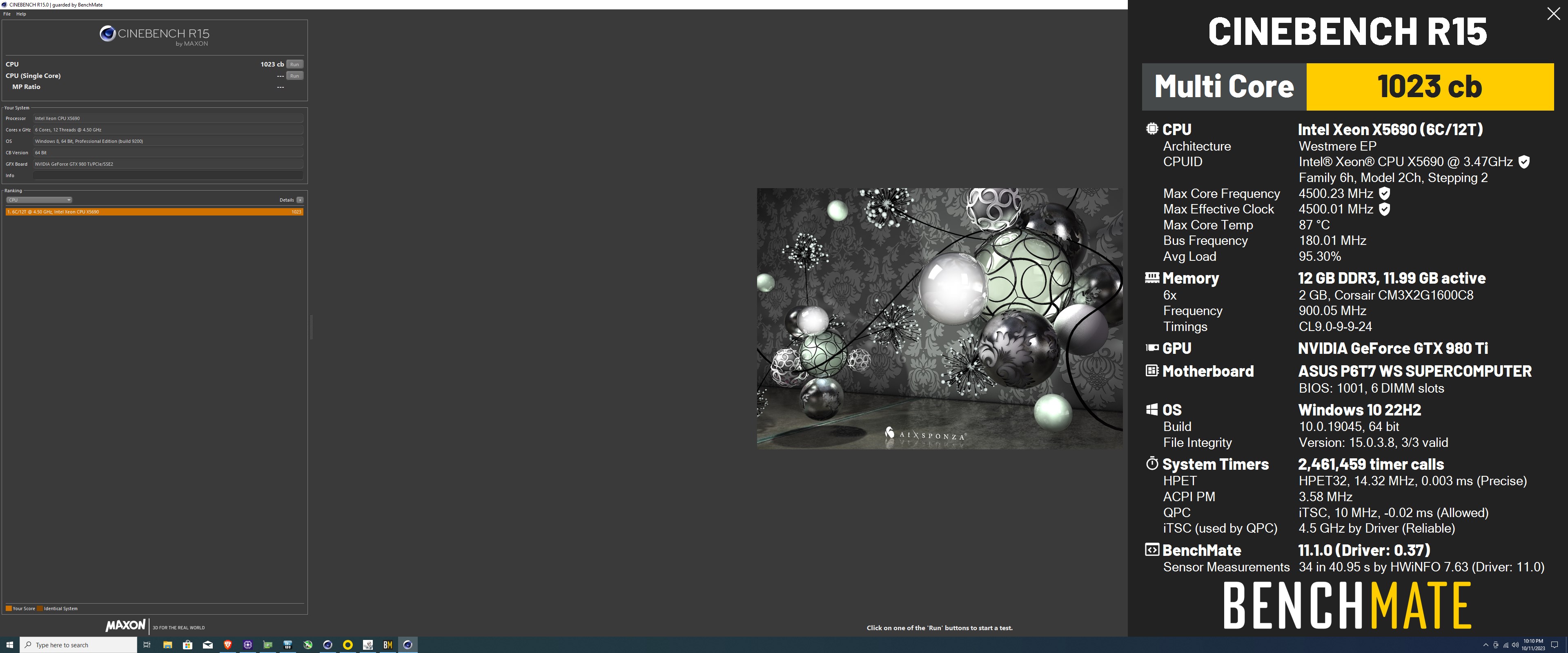Open Task View from taskbar

[x=147, y=645]
